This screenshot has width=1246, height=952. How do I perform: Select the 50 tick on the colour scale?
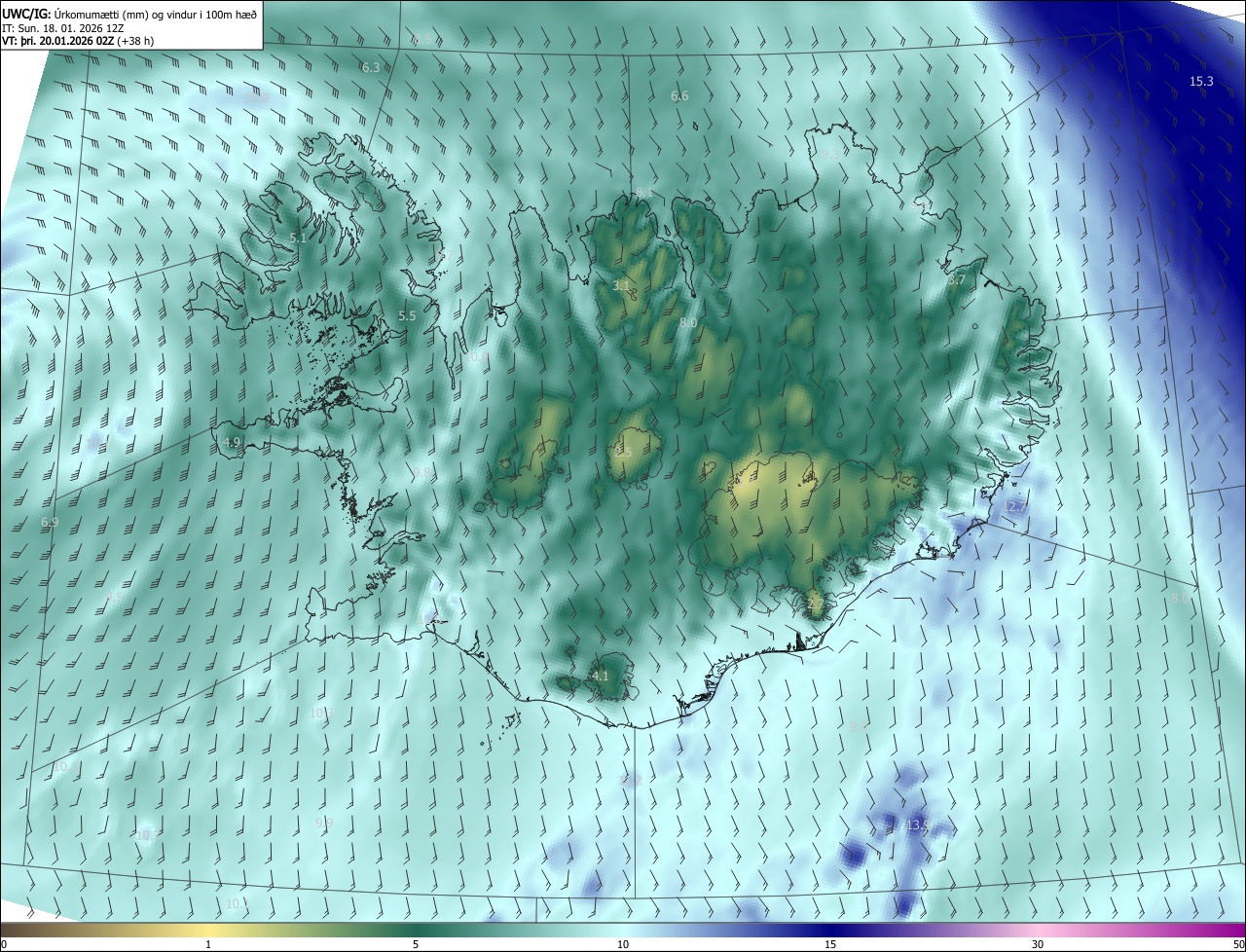click(1238, 944)
